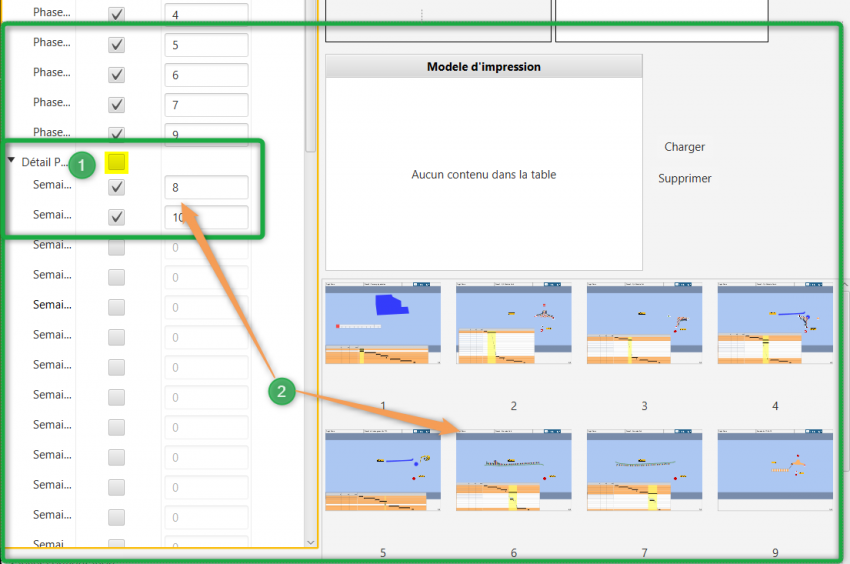Select page thumbnail numbered 5
Viewport: 850px width, 564px height.
click(x=383, y=470)
